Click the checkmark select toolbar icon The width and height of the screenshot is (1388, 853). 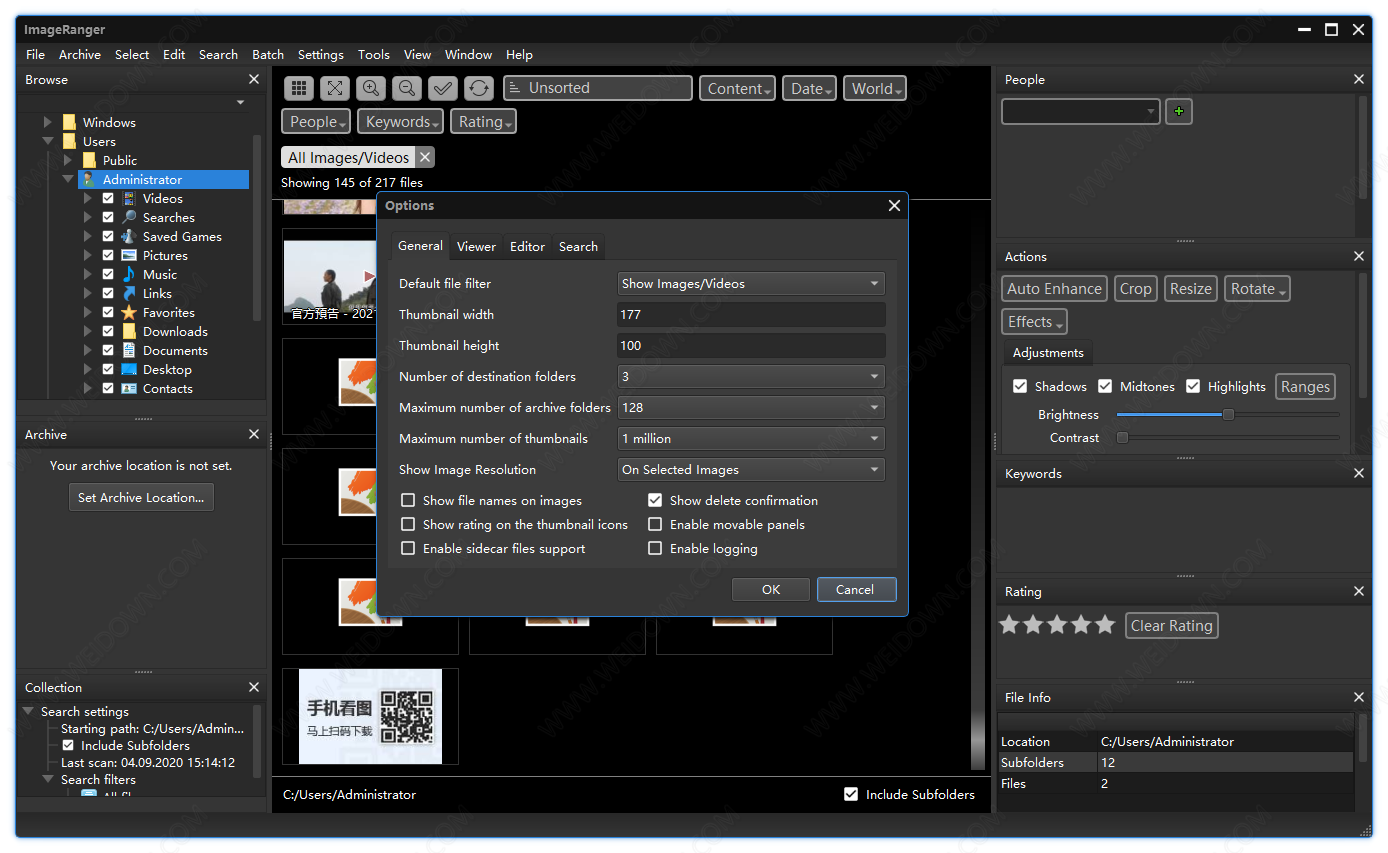(x=443, y=88)
